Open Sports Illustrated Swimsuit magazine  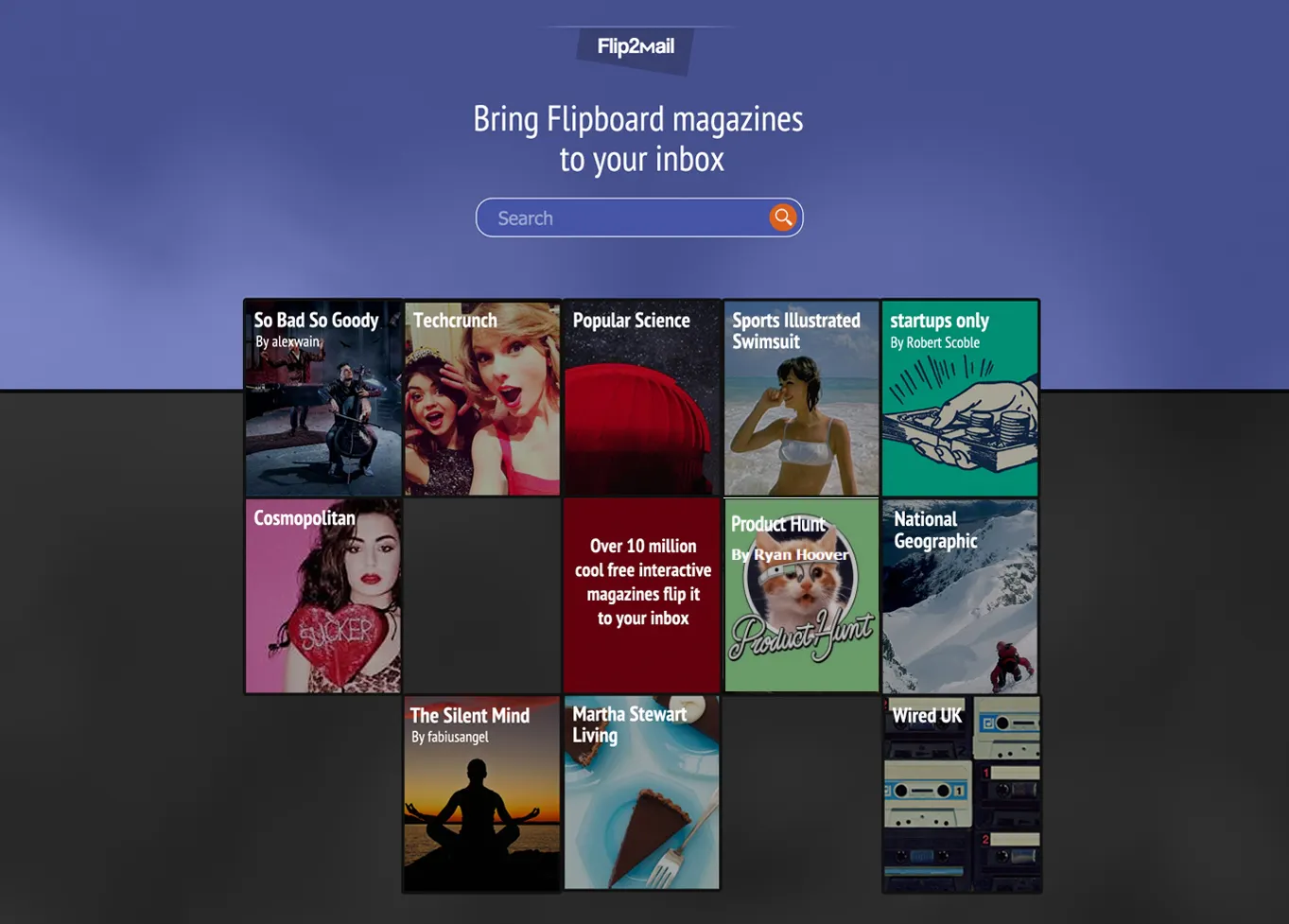pos(801,398)
